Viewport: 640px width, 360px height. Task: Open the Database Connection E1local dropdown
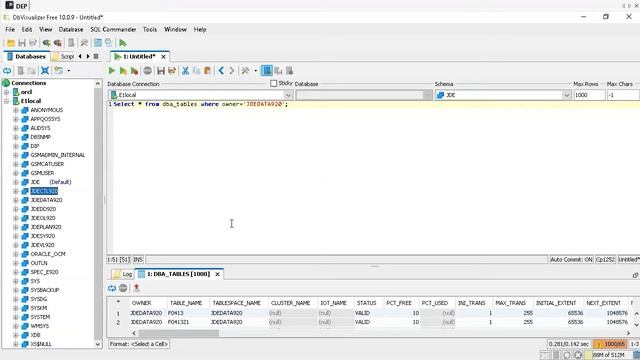288,95
